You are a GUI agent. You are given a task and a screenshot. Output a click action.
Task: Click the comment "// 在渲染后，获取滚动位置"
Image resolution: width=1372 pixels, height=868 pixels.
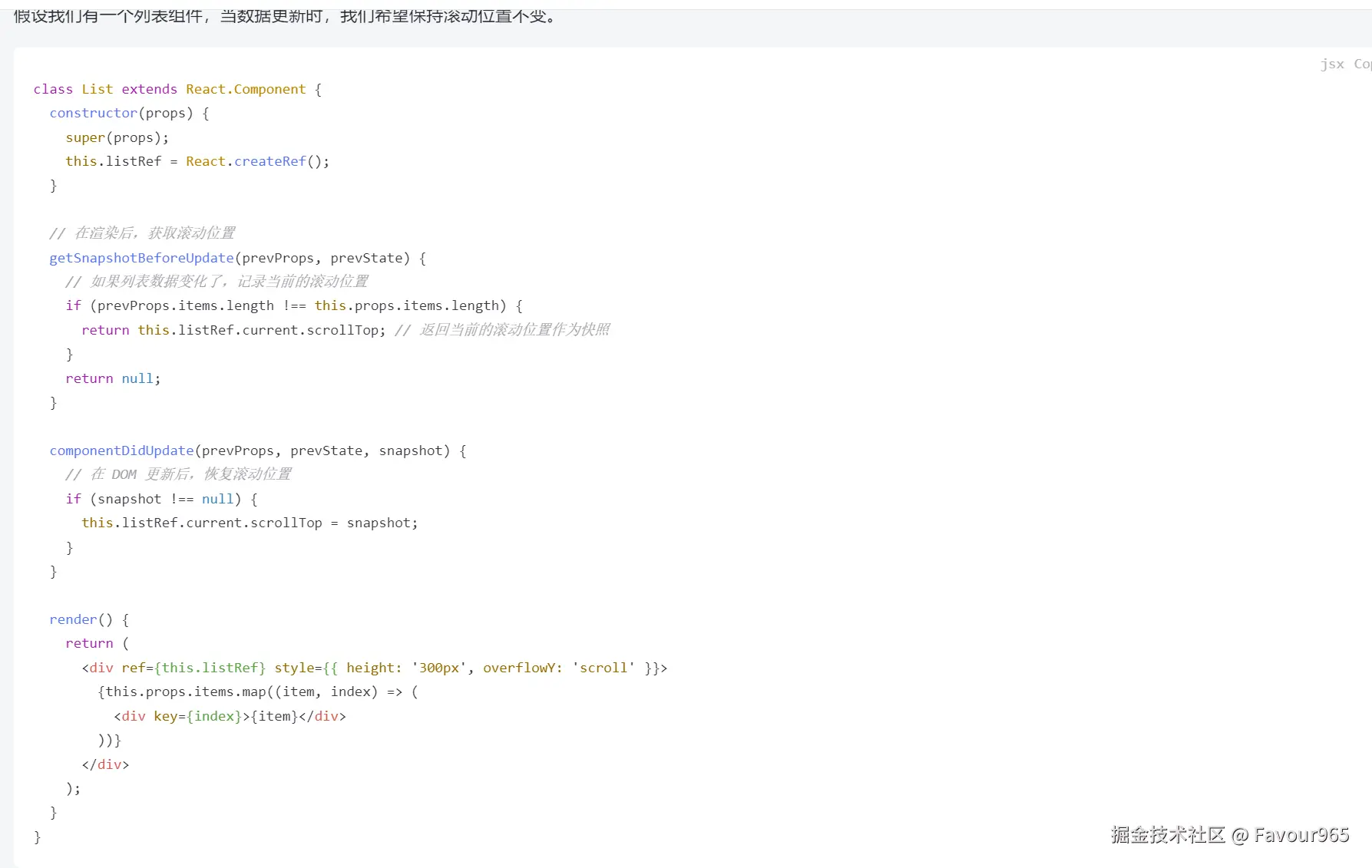coord(142,233)
